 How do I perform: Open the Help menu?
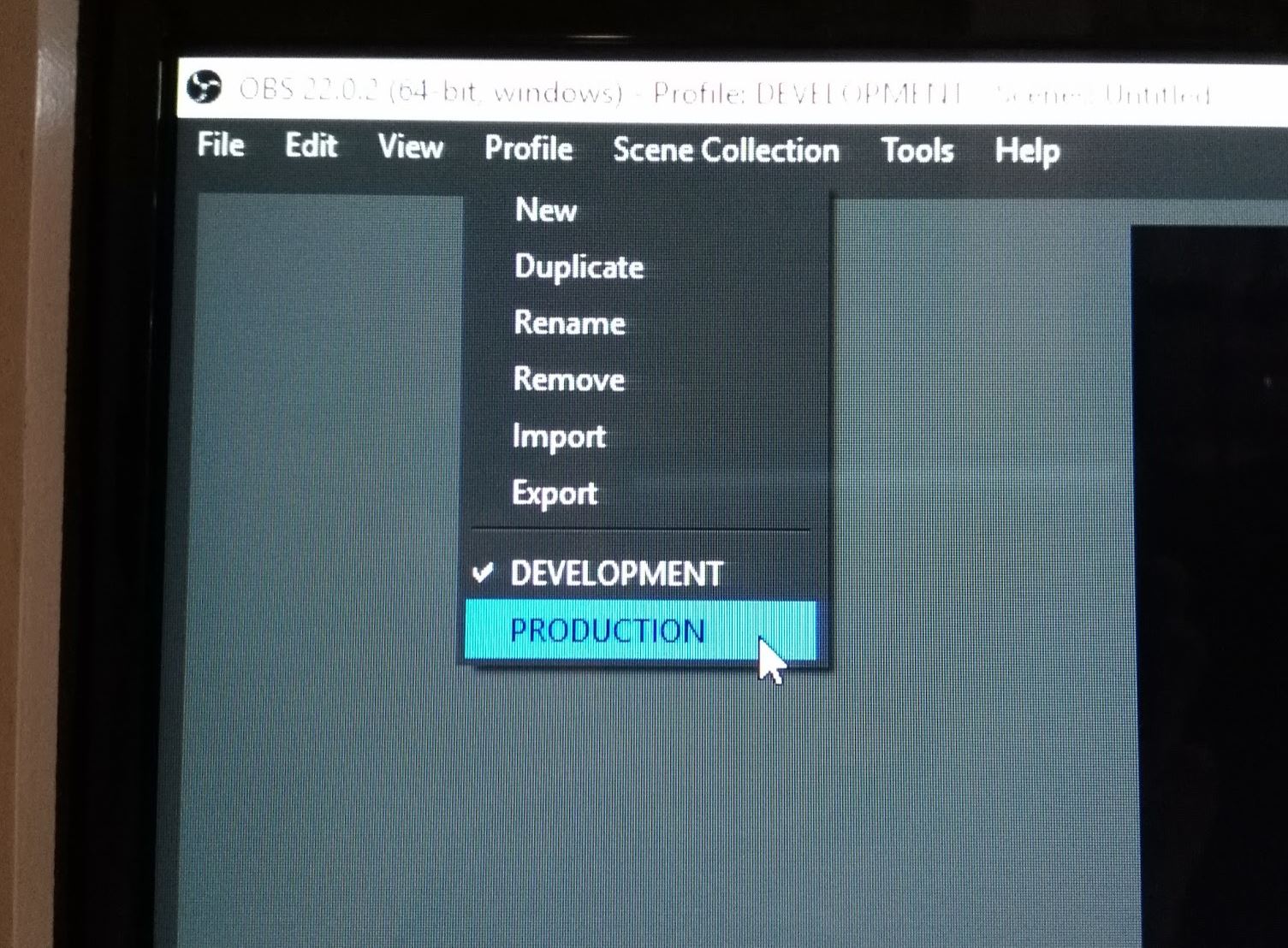tap(1026, 152)
